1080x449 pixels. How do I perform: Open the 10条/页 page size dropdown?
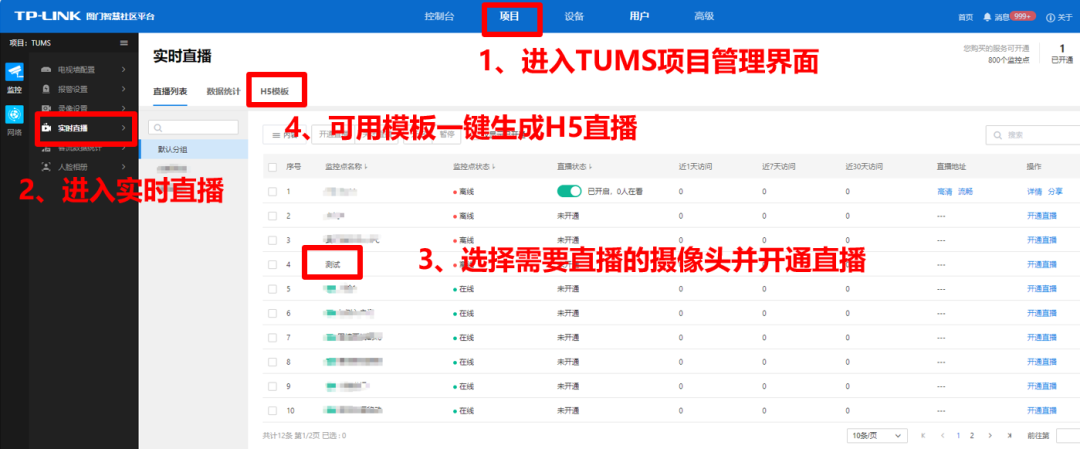click(x=877, y=436)
